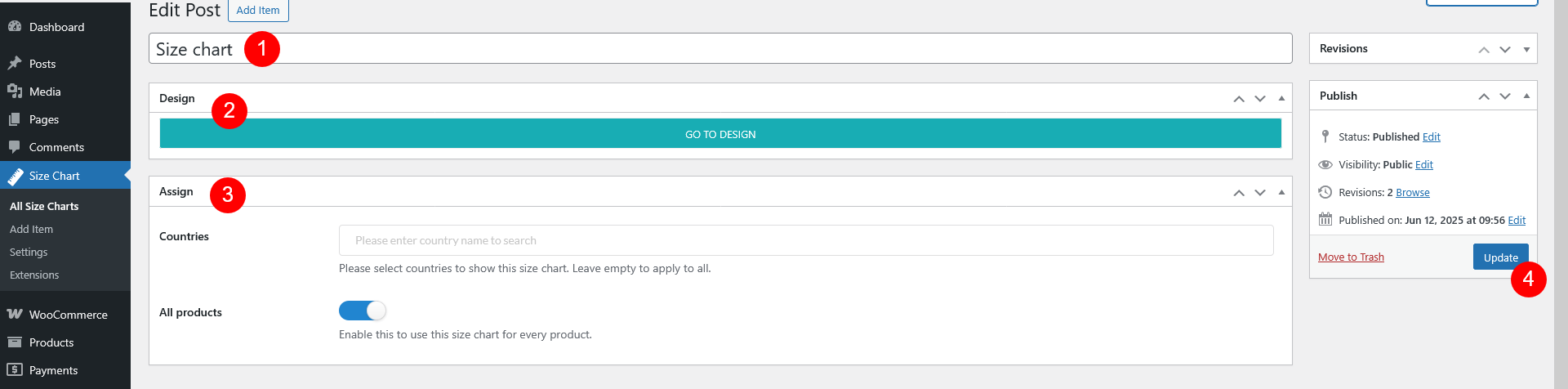Open Media via its camera icon
The image size is (1568, 389).
[15, 92]
